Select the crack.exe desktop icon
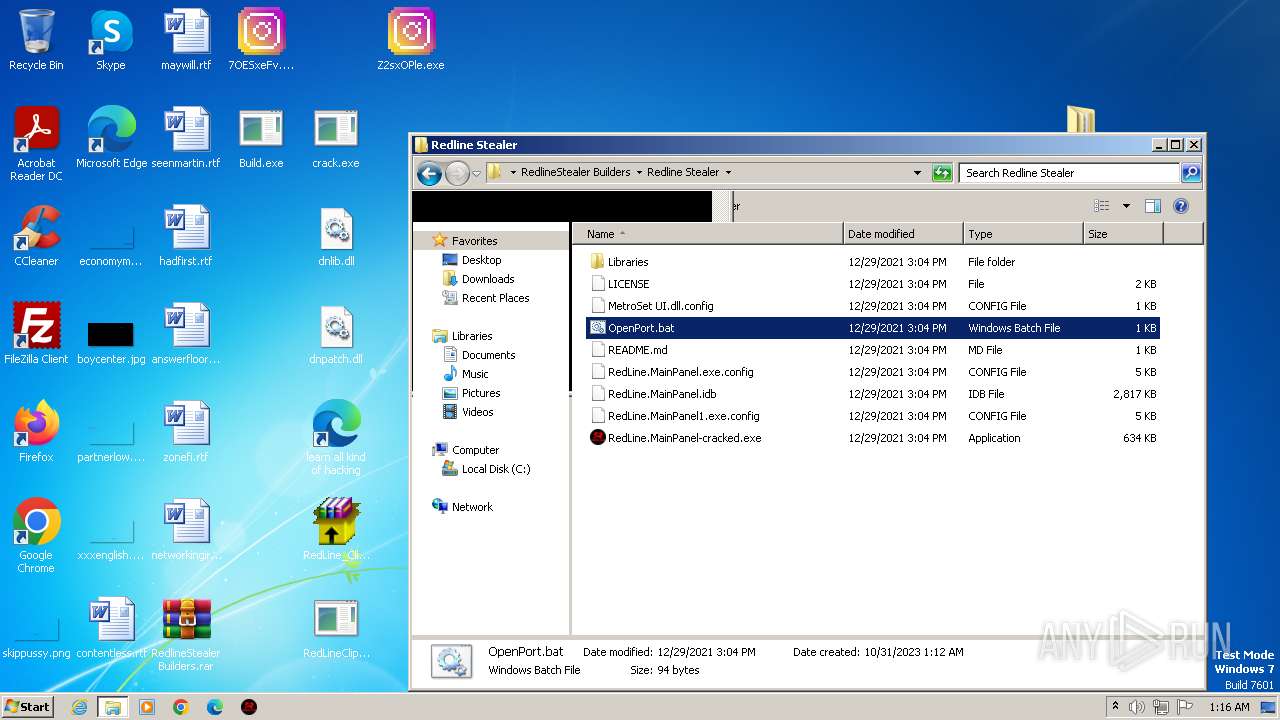1280x720 pixels. (336, 138)
